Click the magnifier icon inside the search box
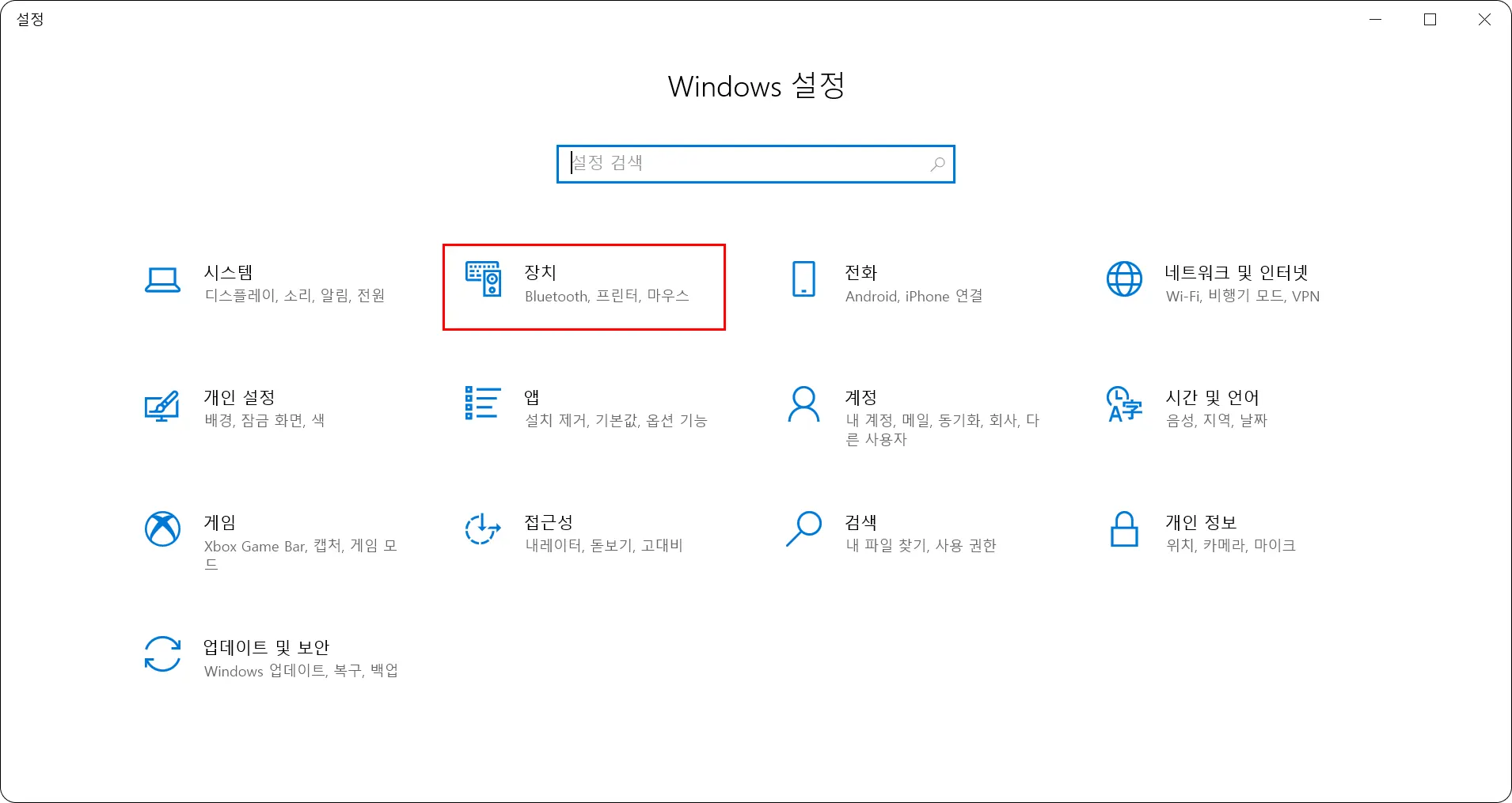The width and height of the screenshot is (1512, 803). pyautogui.click(x=937, y=165)
